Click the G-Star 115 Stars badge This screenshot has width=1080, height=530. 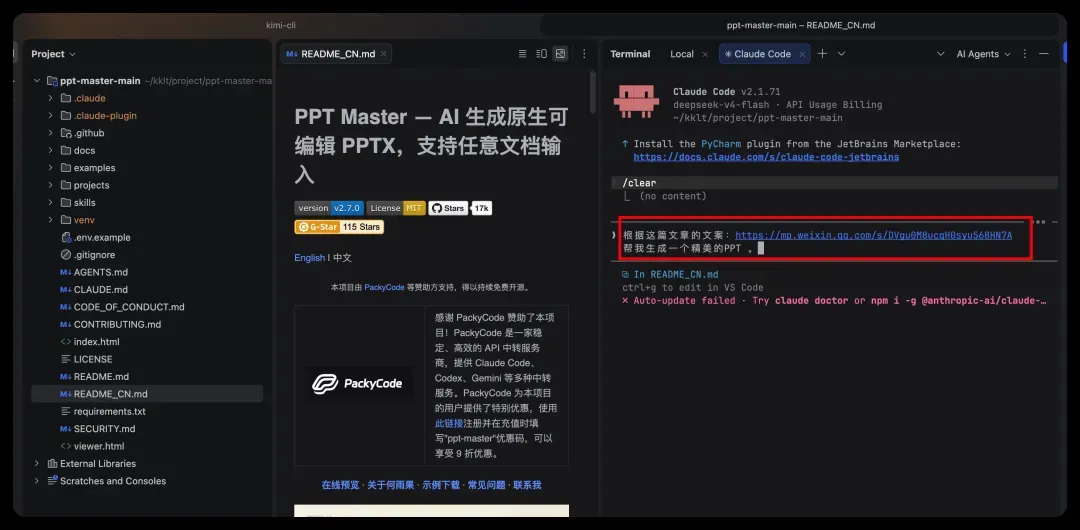click(x=339, y=227)
